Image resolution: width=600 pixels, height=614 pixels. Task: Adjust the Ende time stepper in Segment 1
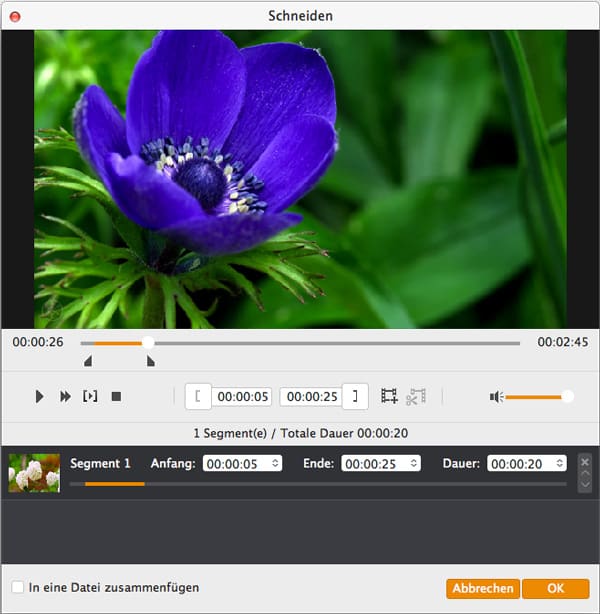click(414, 464)
